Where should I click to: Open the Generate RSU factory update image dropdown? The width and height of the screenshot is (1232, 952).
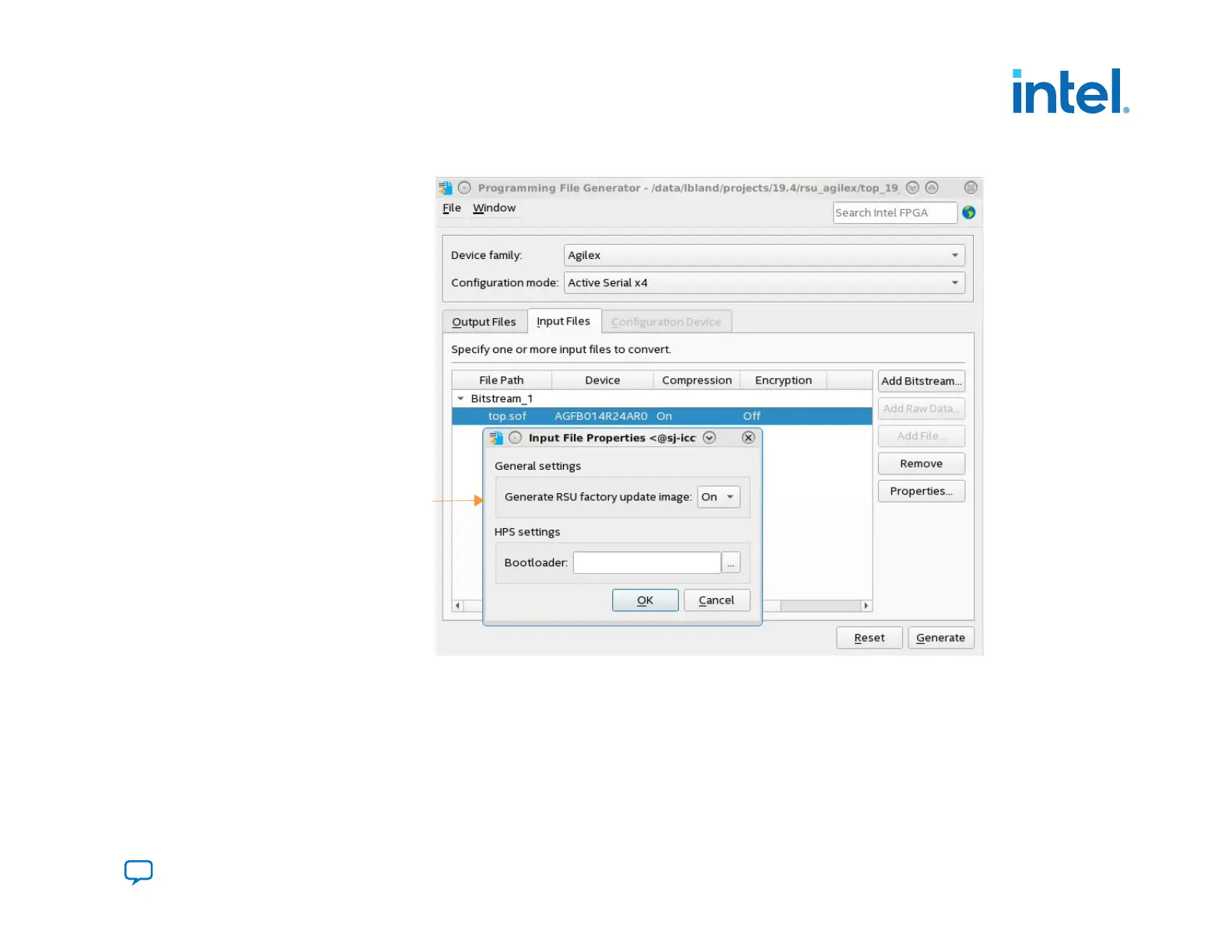pyautogui.click(x=719, y=497)
